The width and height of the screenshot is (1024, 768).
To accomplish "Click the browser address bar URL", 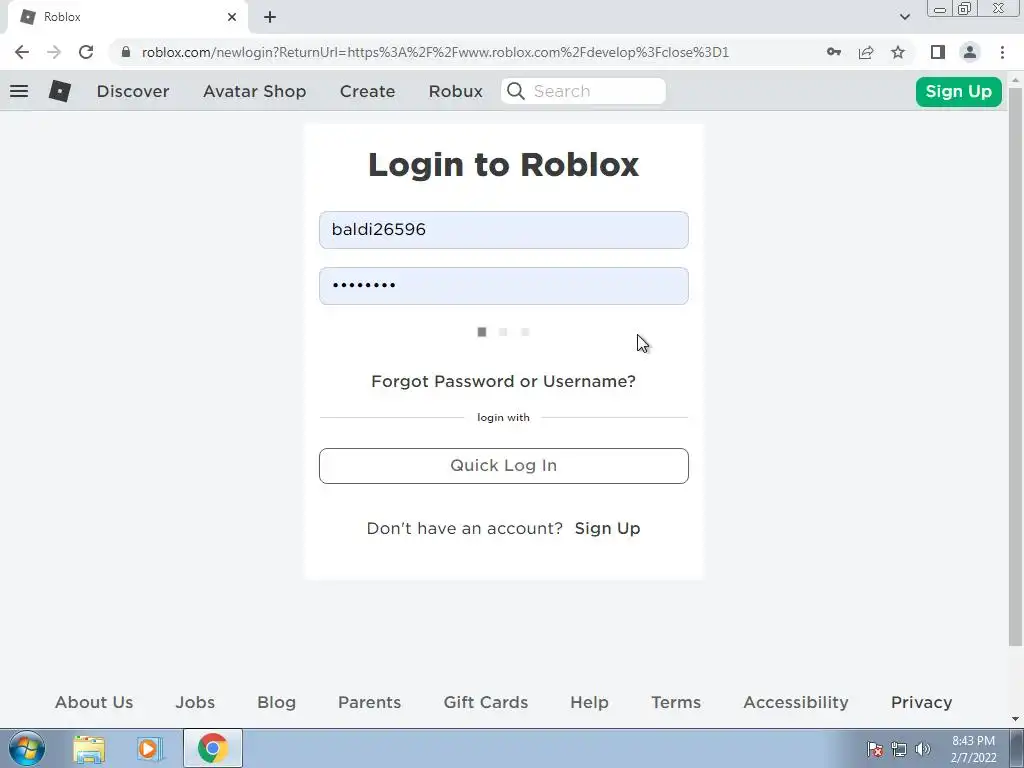I will pyautogui.click(x=435, y=52).
